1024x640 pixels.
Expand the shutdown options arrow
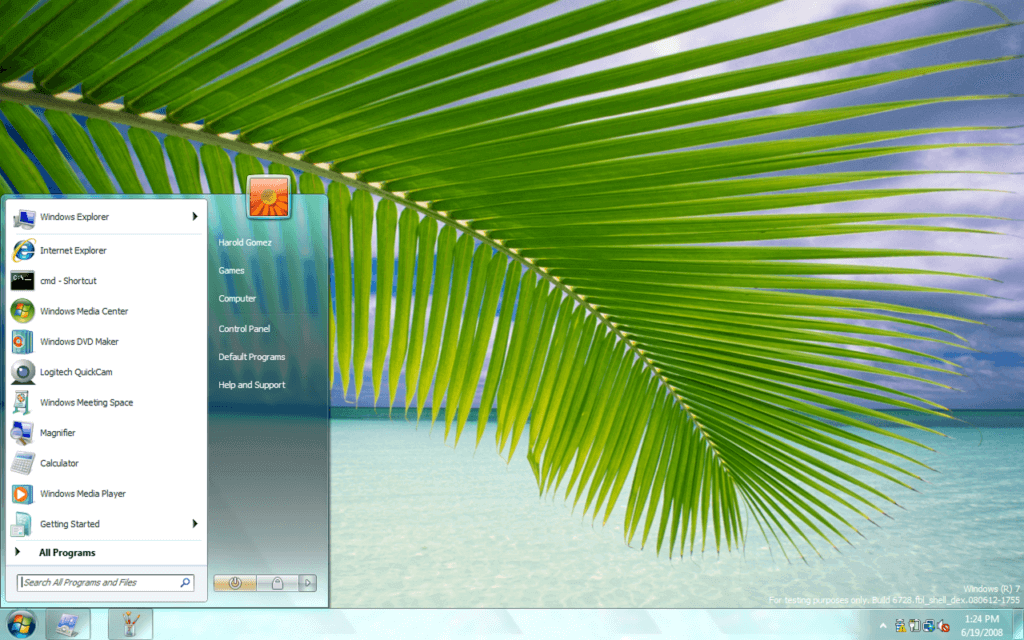point(307,583)
